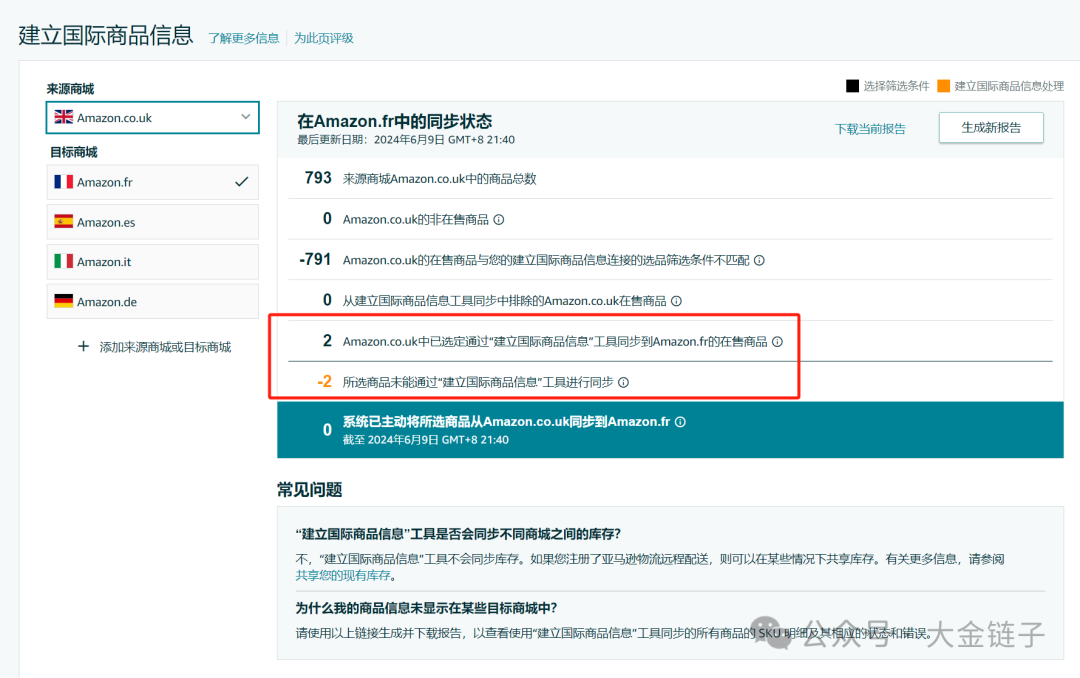
Task: Open the 为此页评级 link
Action: click(324, 38)
